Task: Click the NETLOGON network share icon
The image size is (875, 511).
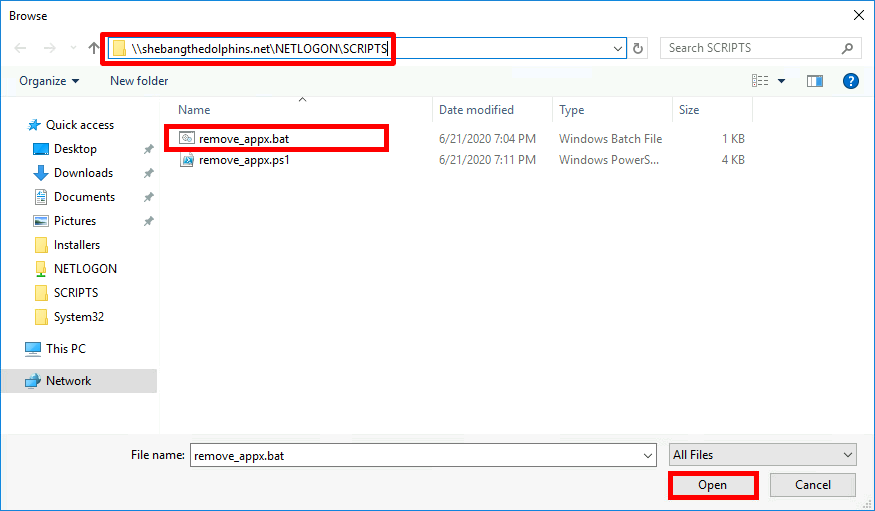Action: pos(41,269)
